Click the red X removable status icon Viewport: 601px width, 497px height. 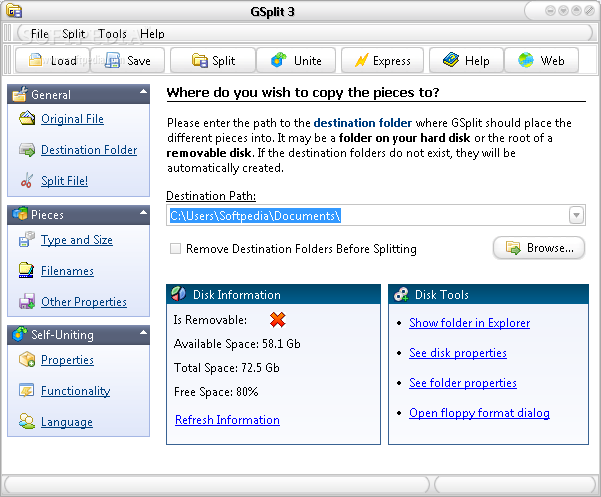coord(278,320)
